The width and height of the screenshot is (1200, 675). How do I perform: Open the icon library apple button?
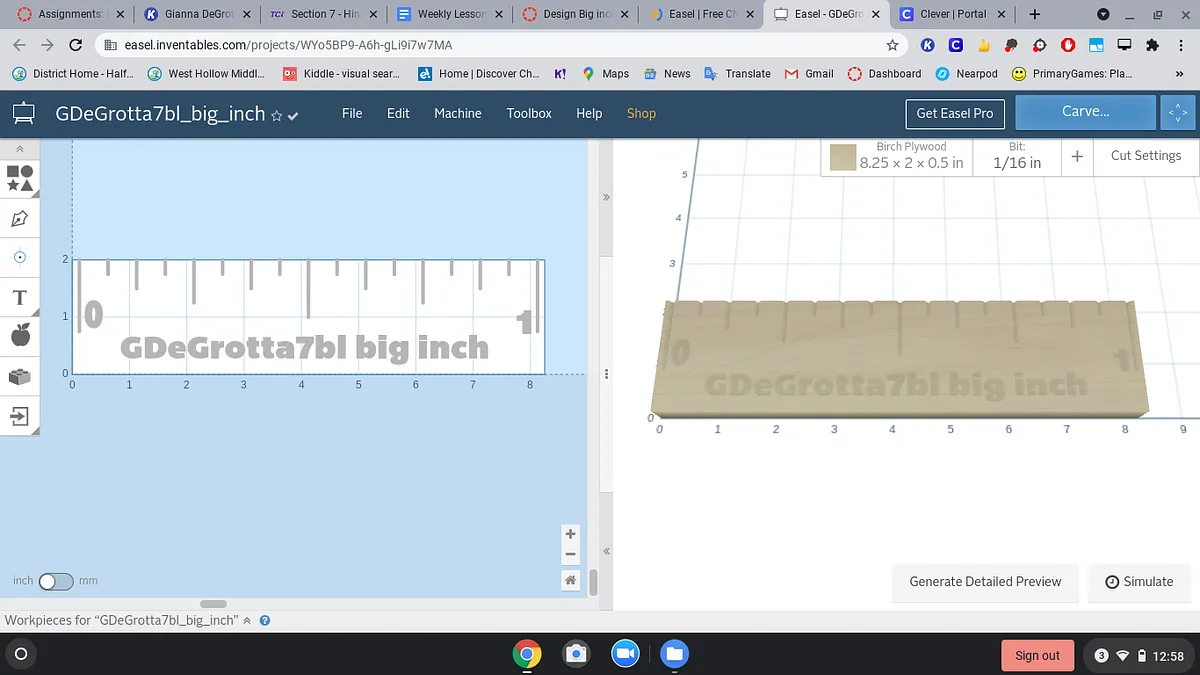pyautogui.click(x=20, y=336)
